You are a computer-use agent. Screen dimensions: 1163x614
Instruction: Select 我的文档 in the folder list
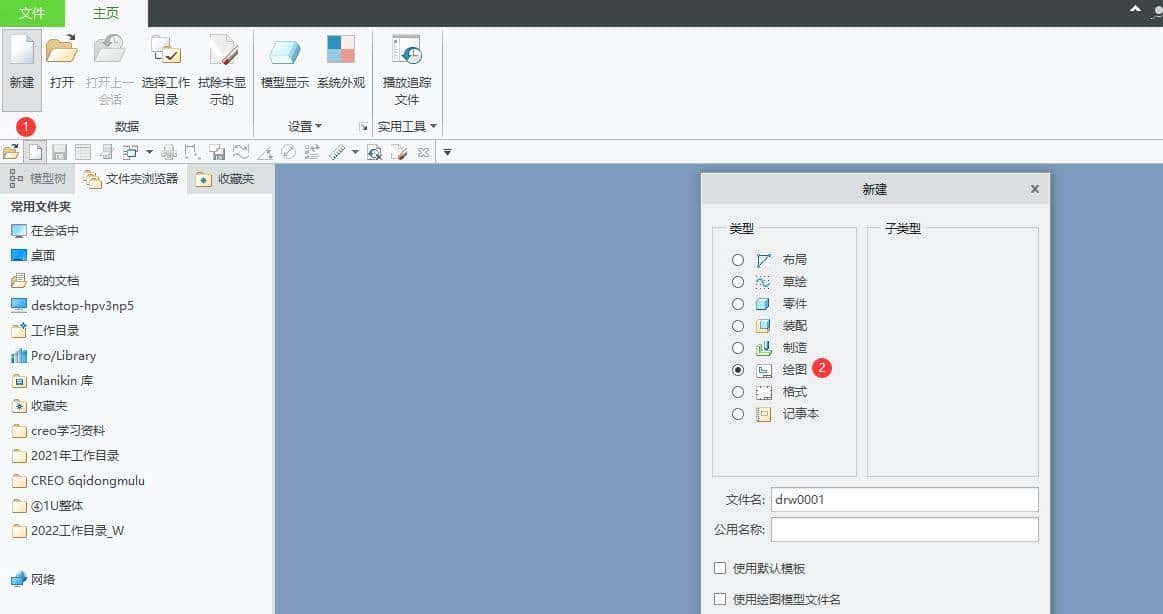click(x=57, y=280)
